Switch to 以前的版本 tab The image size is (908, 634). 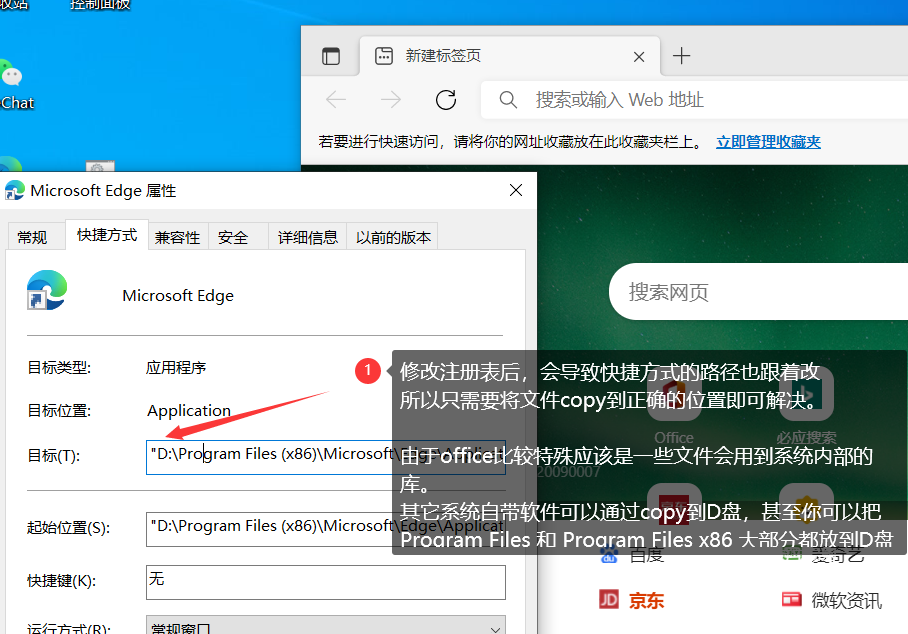click(393, 237)
